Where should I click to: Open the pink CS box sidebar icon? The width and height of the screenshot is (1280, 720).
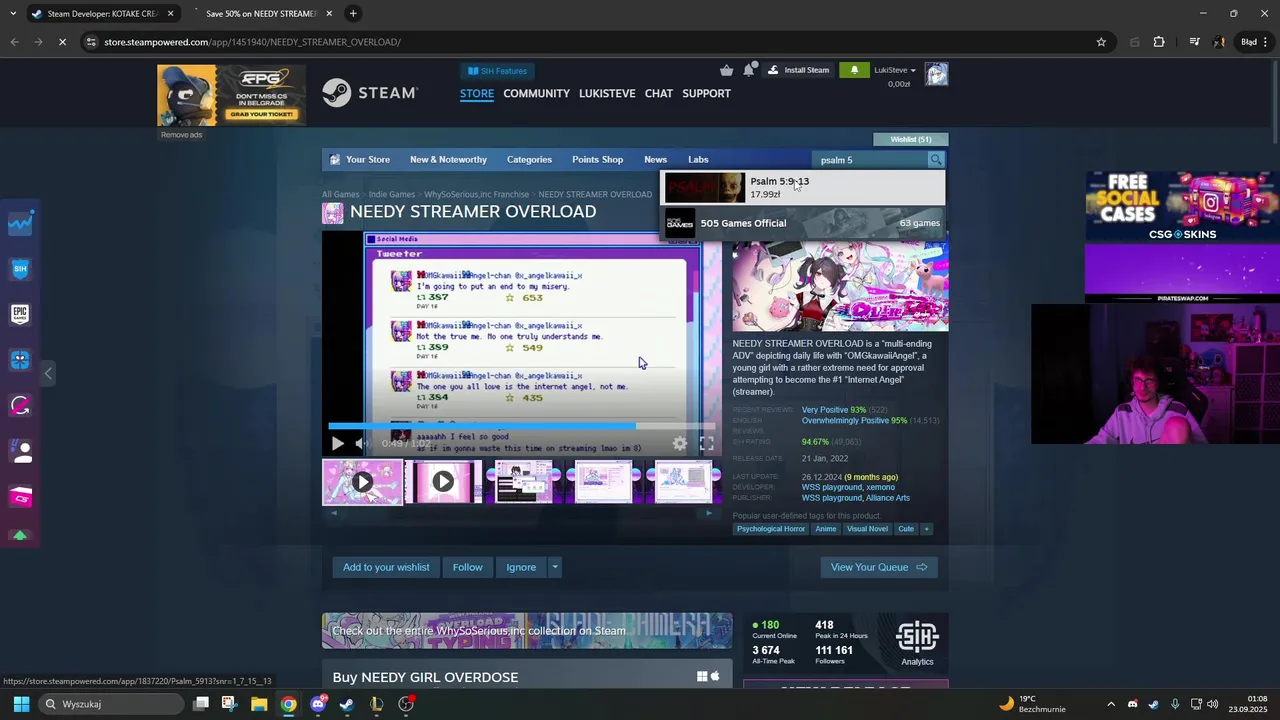(20, 497)
